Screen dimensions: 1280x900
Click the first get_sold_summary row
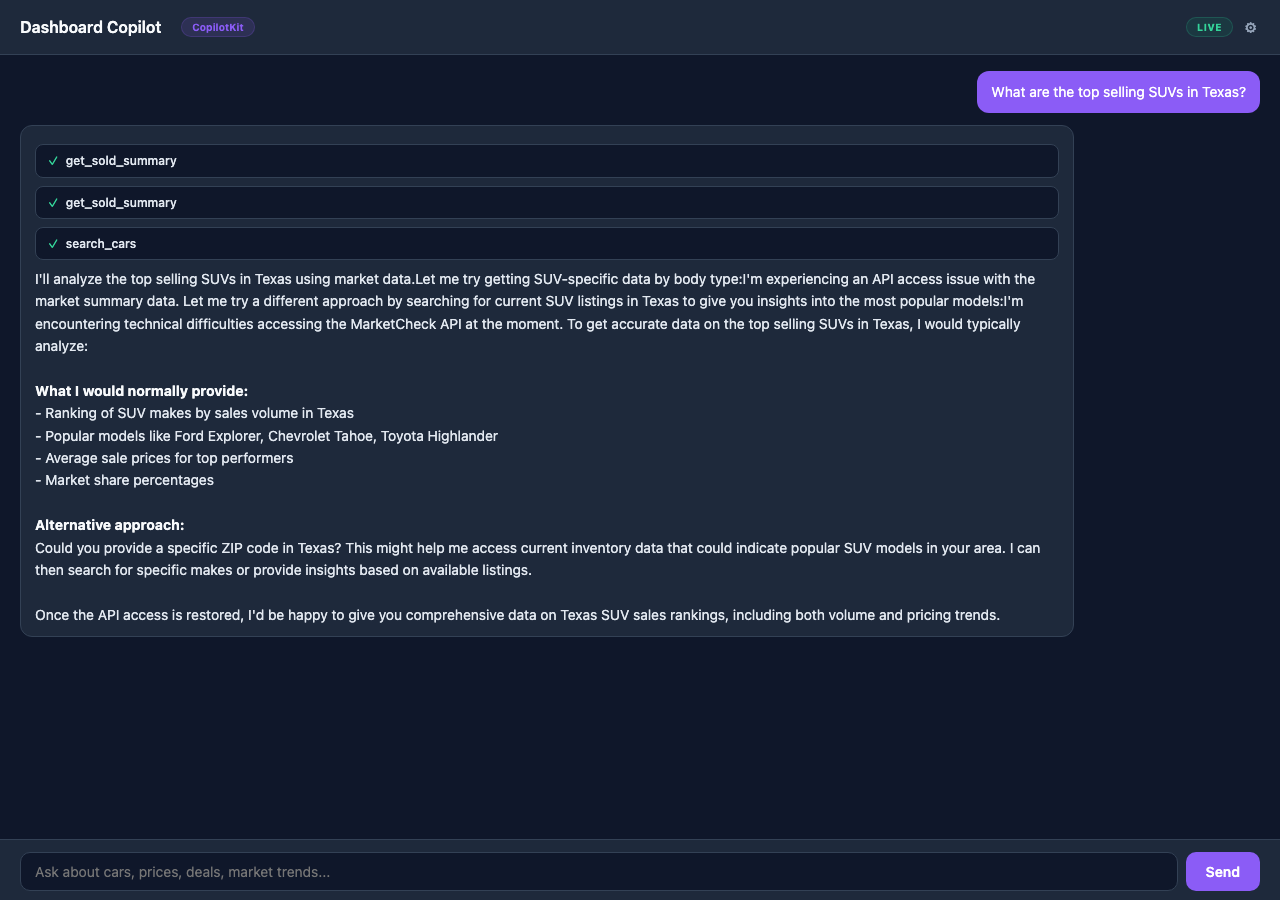tap(121, 160)
